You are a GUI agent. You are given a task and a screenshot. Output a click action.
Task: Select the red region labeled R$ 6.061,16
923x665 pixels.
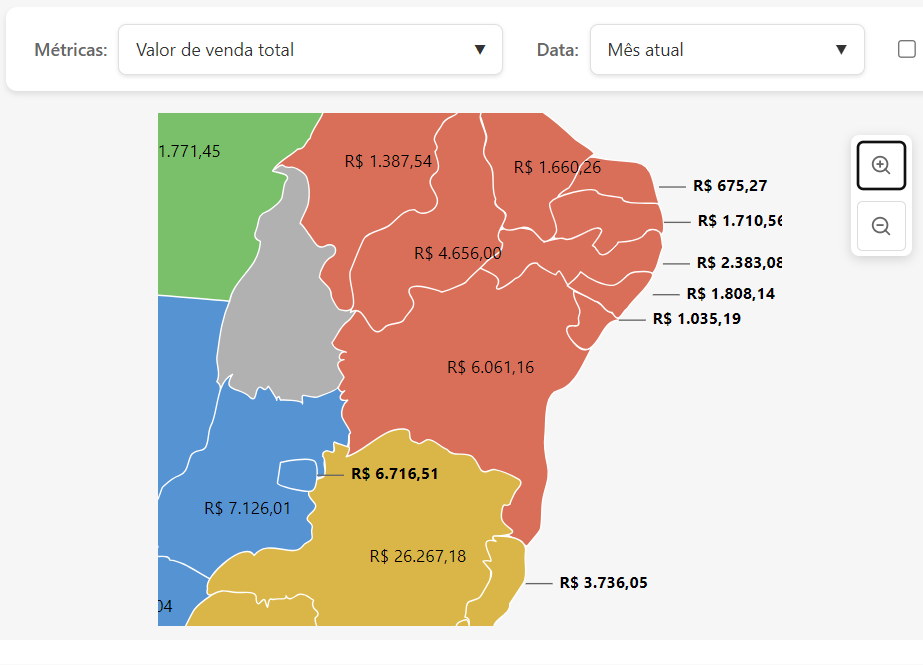coord(490,368)
